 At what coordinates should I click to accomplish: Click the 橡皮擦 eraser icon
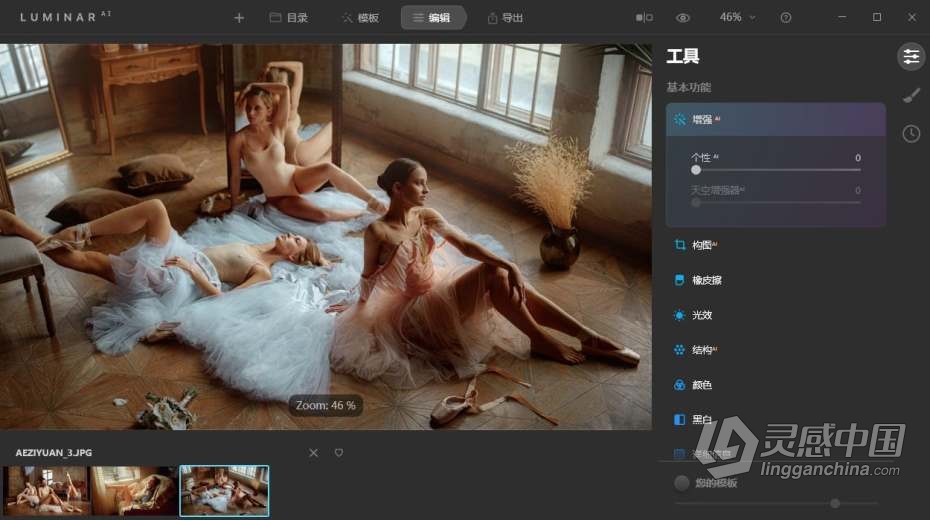[680, 280]
